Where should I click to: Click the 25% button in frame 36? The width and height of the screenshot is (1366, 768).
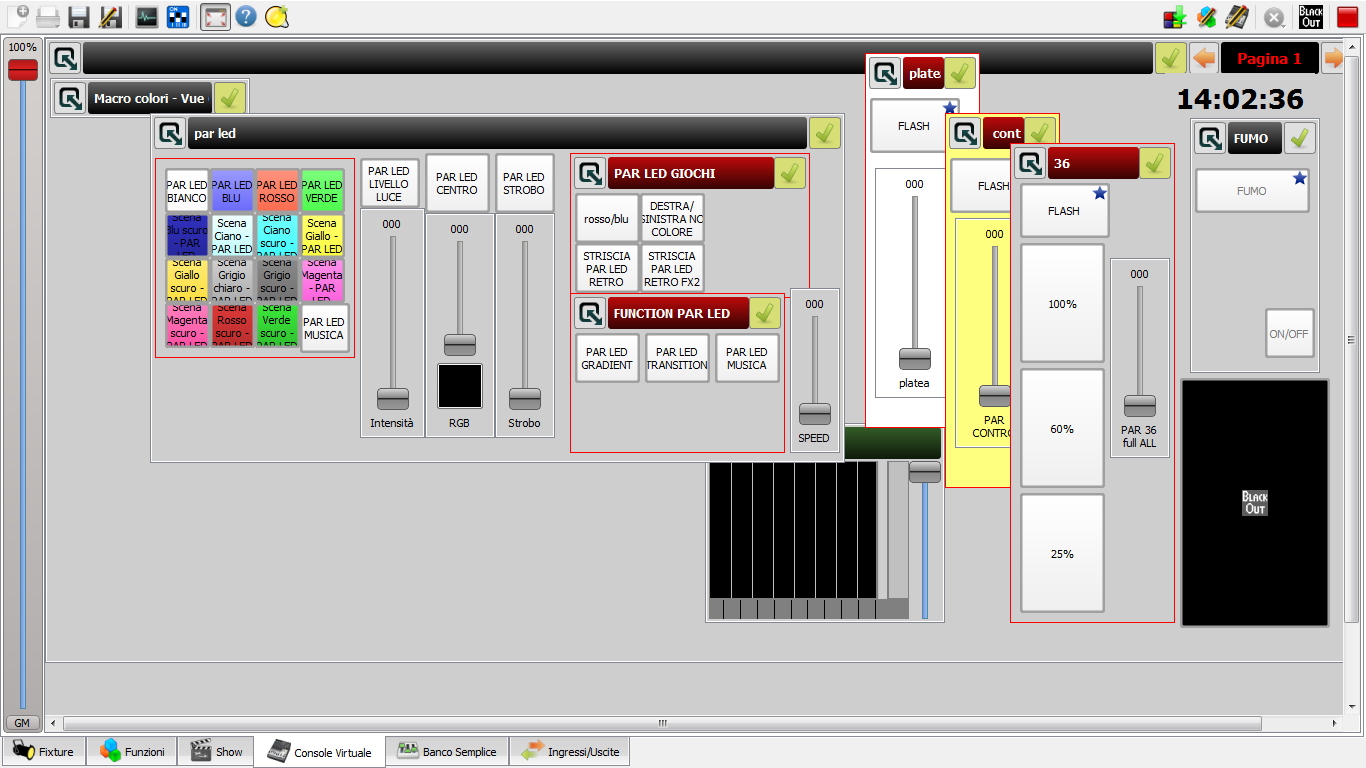click(1062, 553)
